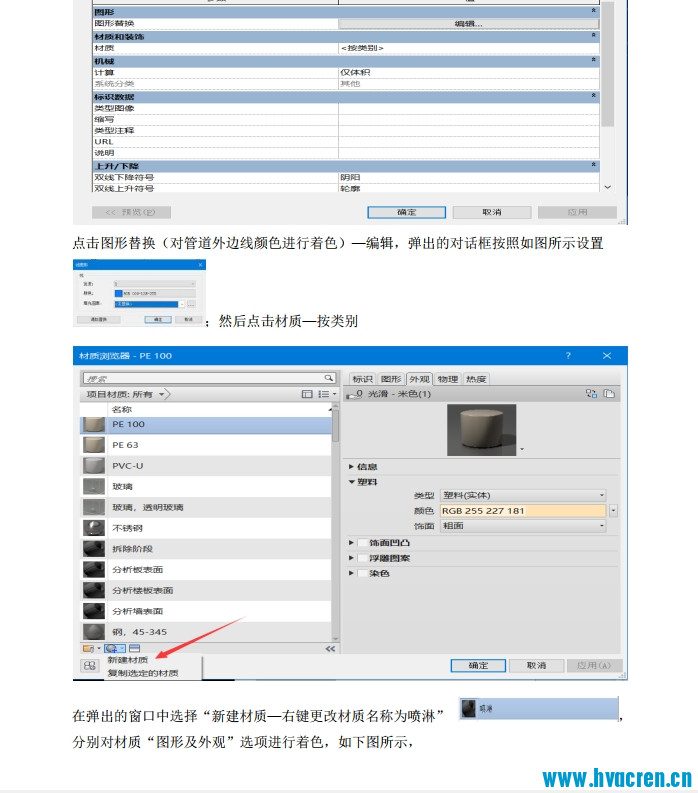
Task: Select the 拆除阶段 material swatch icon
Action: 94,549
